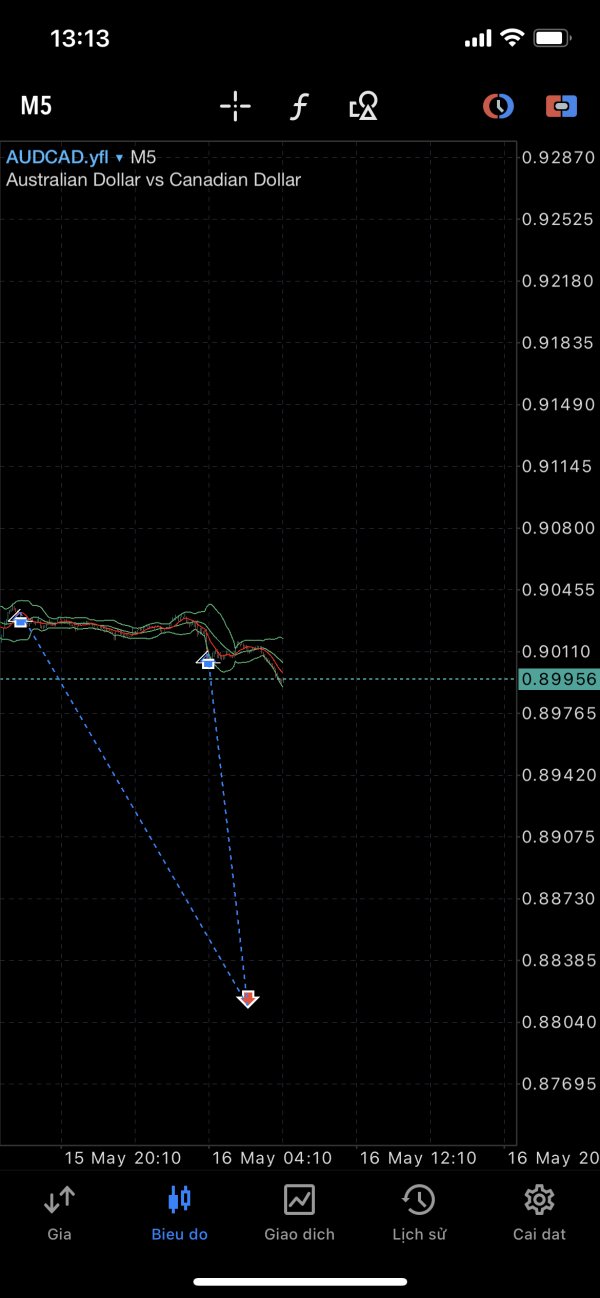Activate the crosshair tool
Viewport: 600px width, 1298px height.
(235, 106)
